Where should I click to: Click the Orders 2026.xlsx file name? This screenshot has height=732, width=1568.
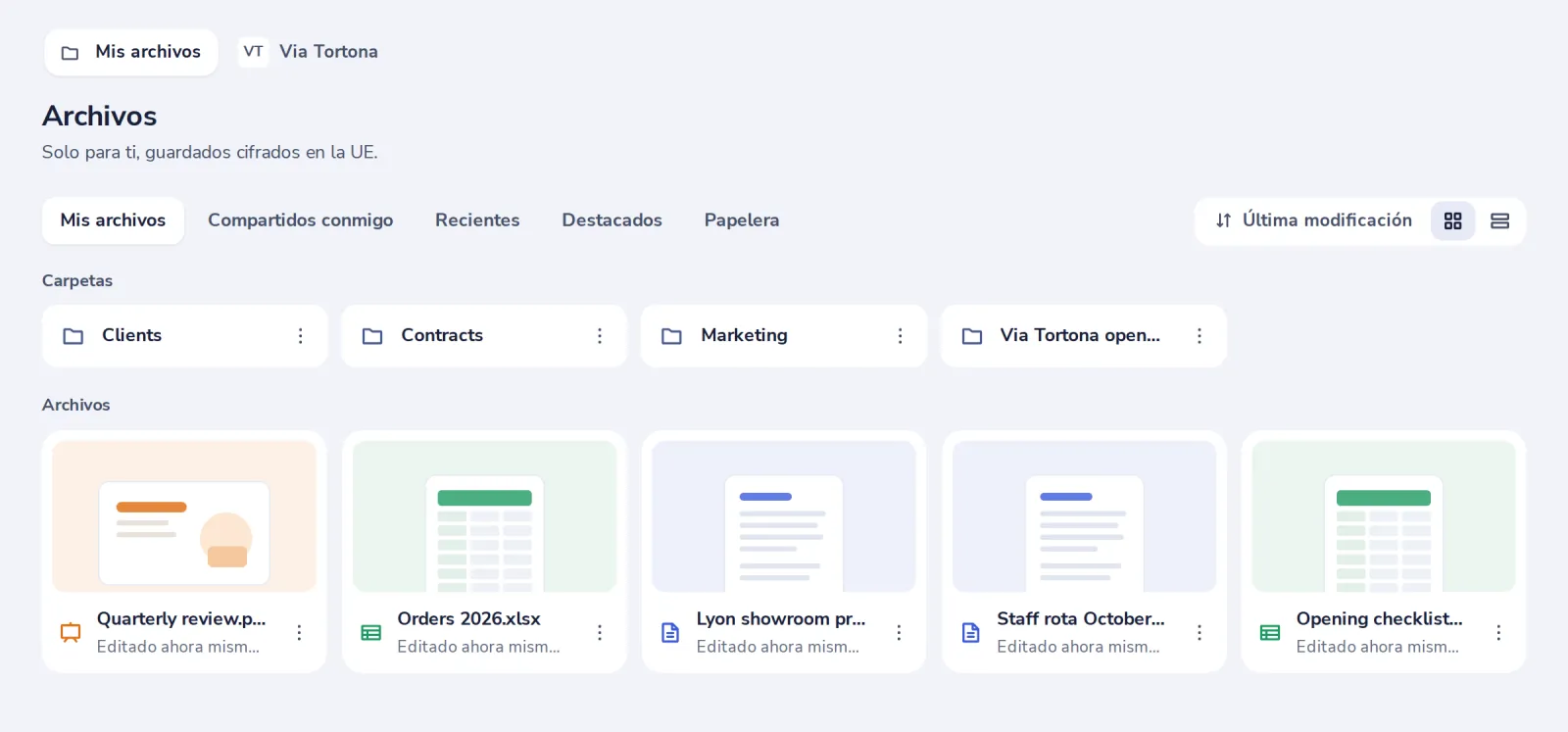(468, 619)
